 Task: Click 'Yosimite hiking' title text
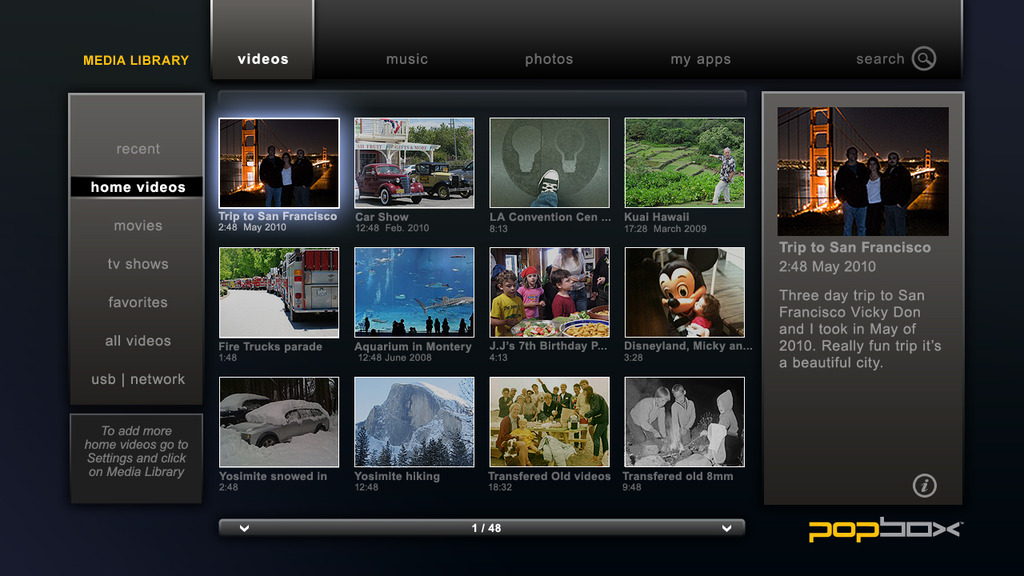point(397,476)
